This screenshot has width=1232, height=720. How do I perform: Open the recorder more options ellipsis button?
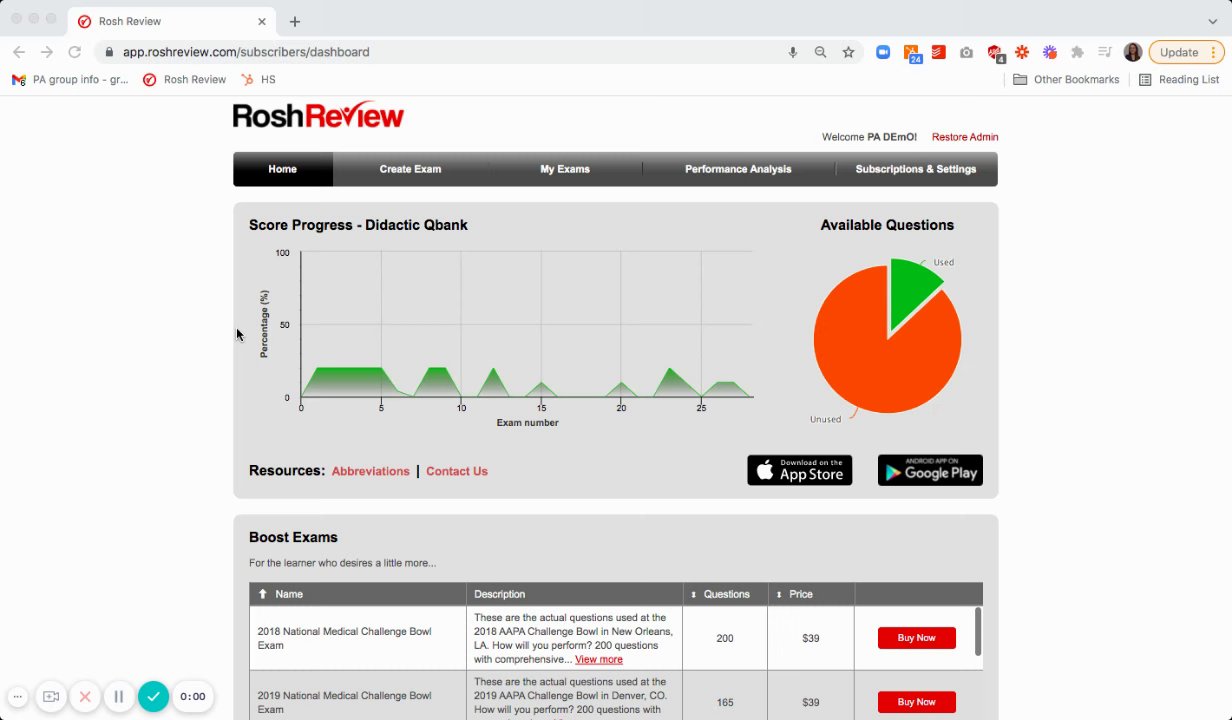[17, 696]
